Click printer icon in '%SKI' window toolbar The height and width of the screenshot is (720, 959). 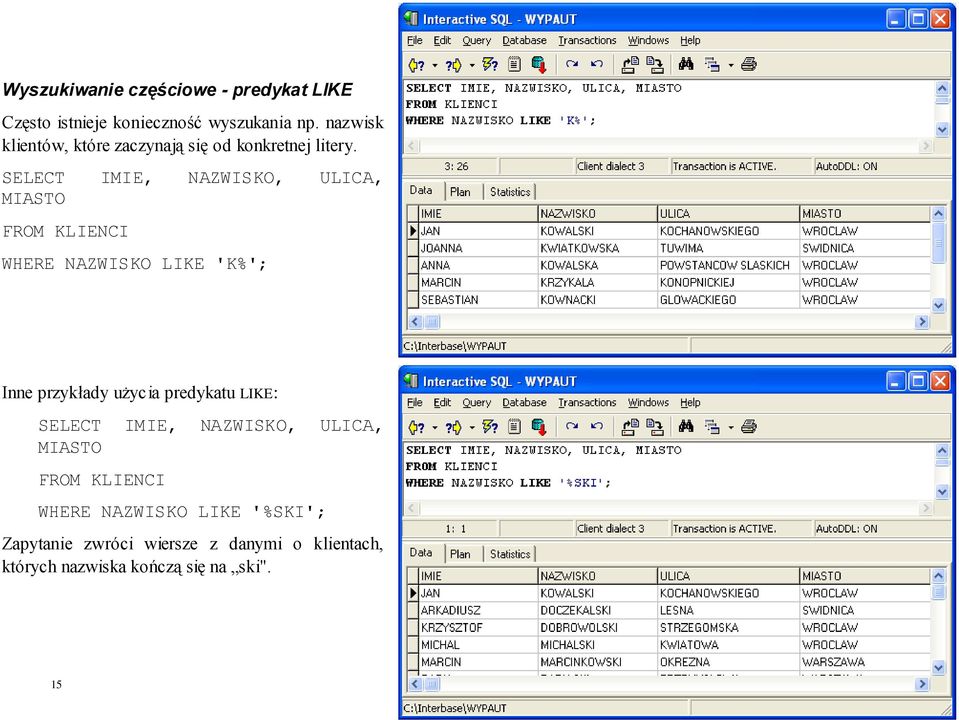tap(749, 426)
